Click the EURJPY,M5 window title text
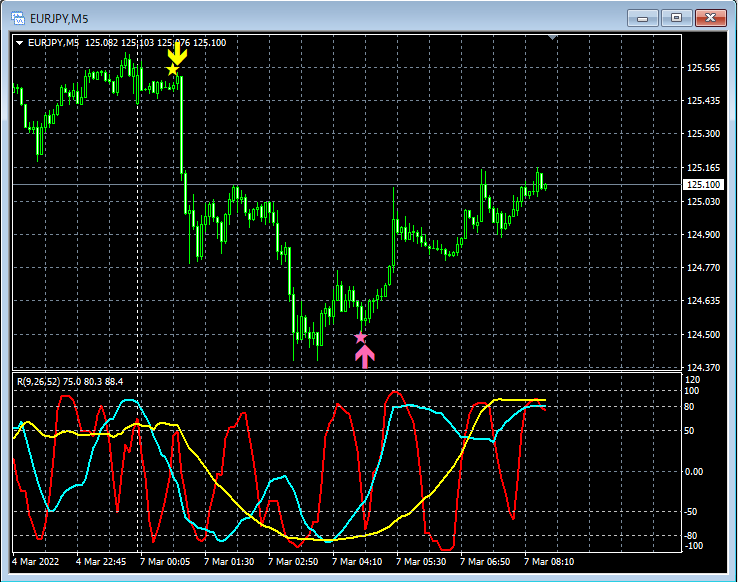The width and height of the screenshot is (739, 582). point(59,19)
